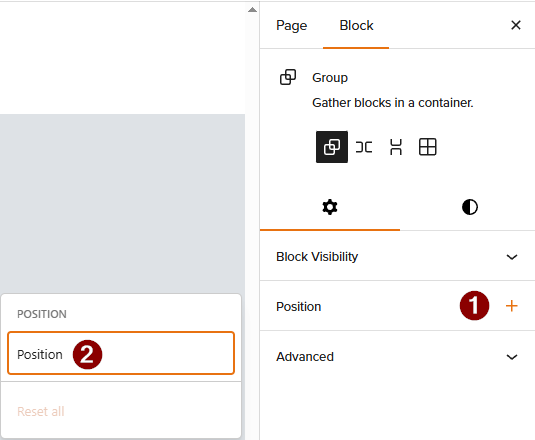This screenshot has height=440, width=535.
Task: Open the Styles half-circle tab
Action: pos(469,207)
